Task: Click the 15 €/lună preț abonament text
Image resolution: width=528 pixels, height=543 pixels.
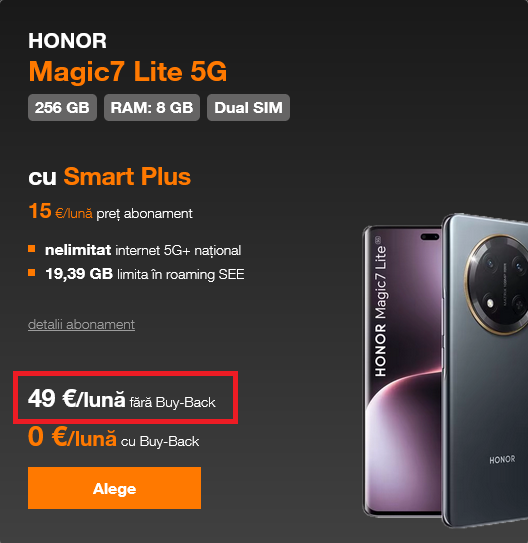Action: 110,211
